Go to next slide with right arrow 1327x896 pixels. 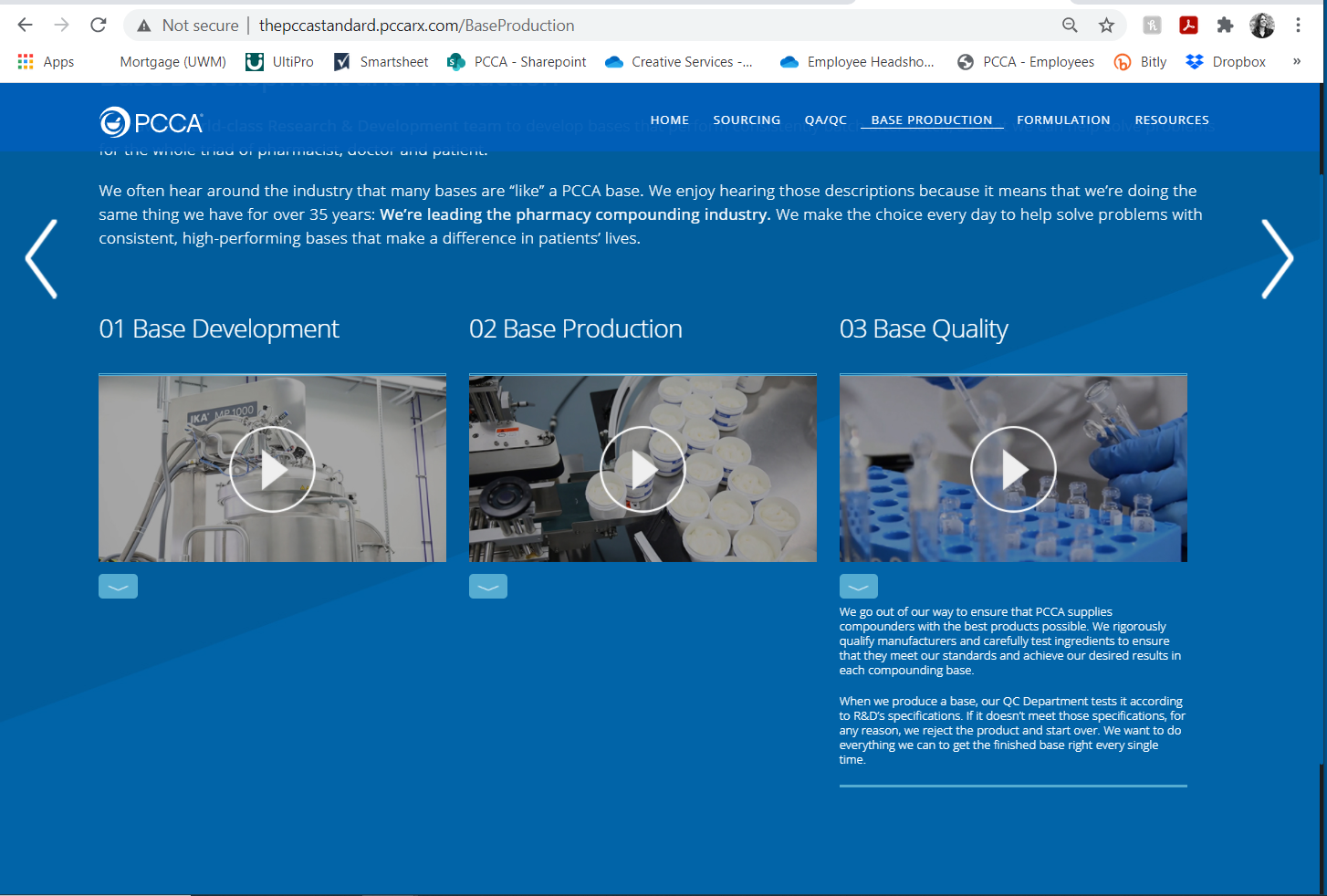(x=1278, y=259)
